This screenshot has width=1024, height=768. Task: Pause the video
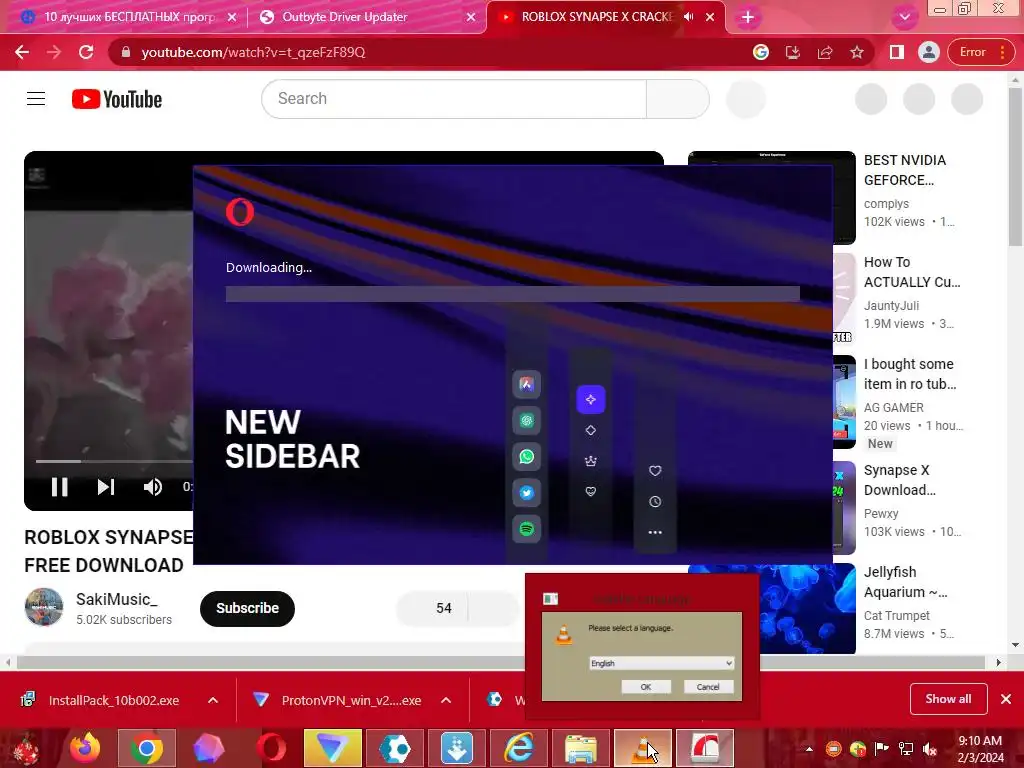(x=59, y=487)
